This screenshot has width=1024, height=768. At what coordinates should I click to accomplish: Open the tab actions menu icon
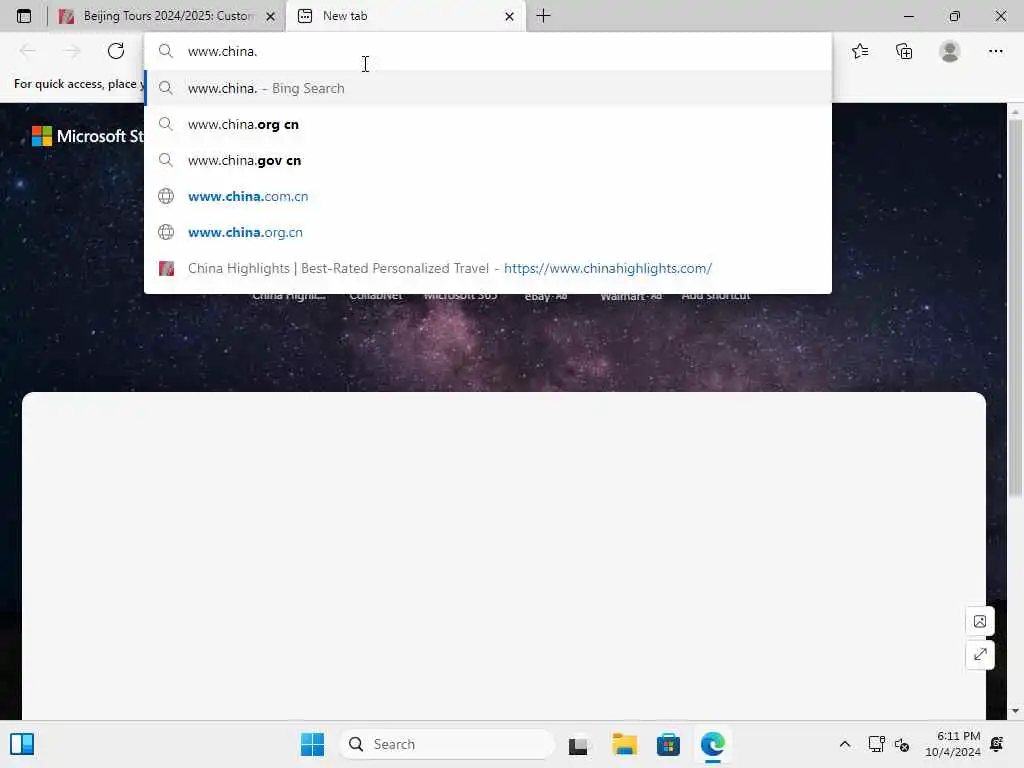[24, 16]
